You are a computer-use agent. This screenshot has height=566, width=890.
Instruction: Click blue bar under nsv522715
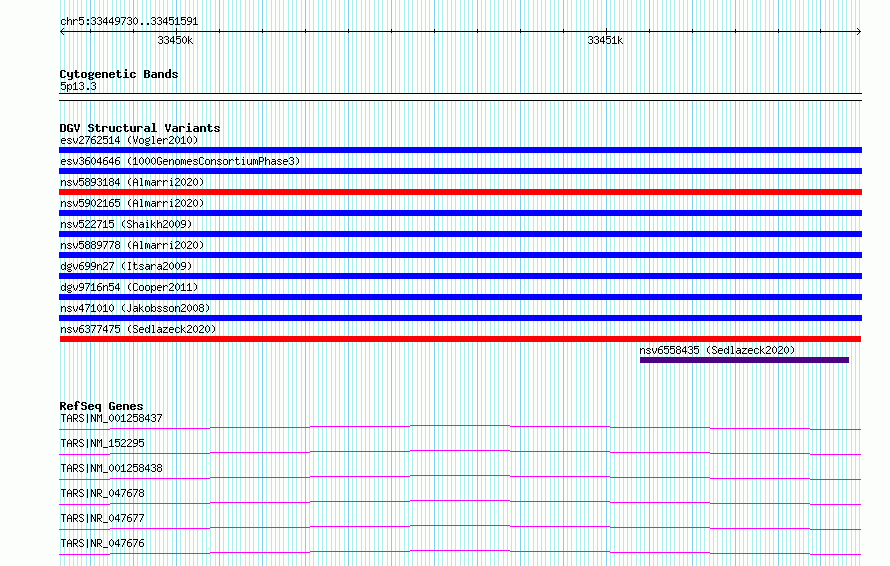pos(460,234)
